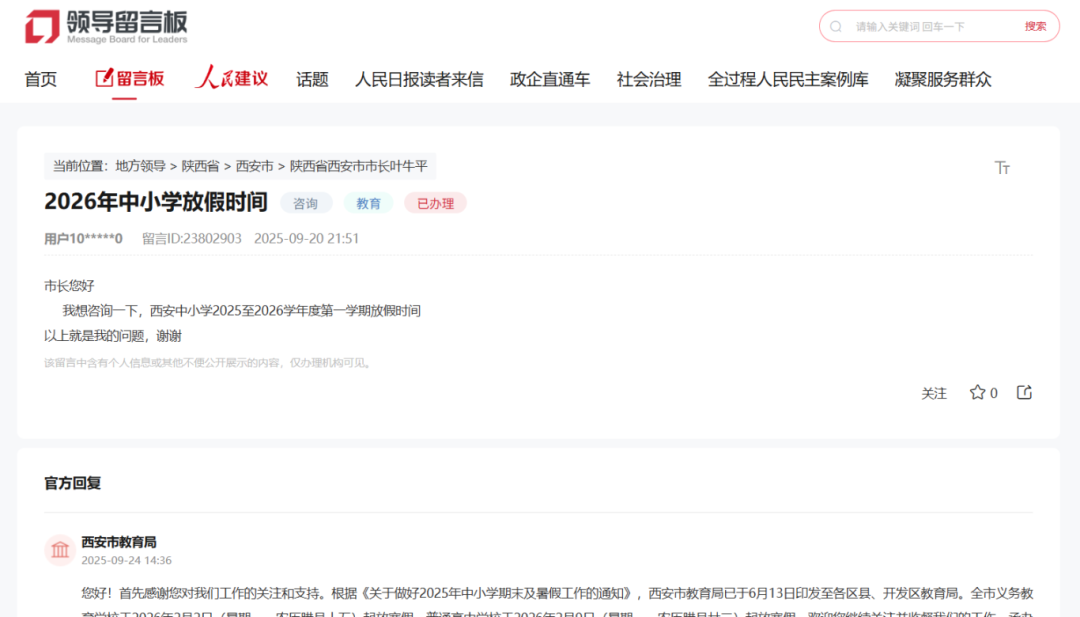
Task: Type in the keyword search input field
Action: (x=930, y=27)
